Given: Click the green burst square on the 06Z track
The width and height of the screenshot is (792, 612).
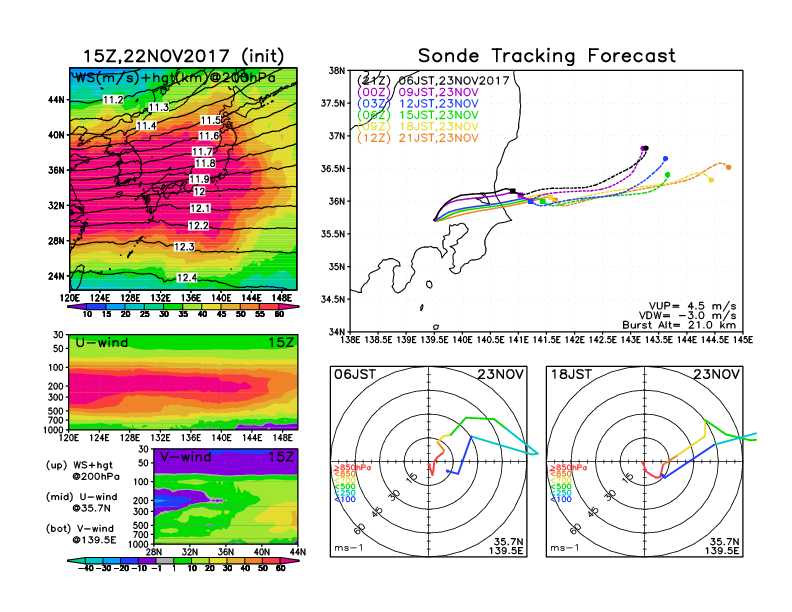Looking at the screenshot, I should pyautogui.click(x=542, y=201).
